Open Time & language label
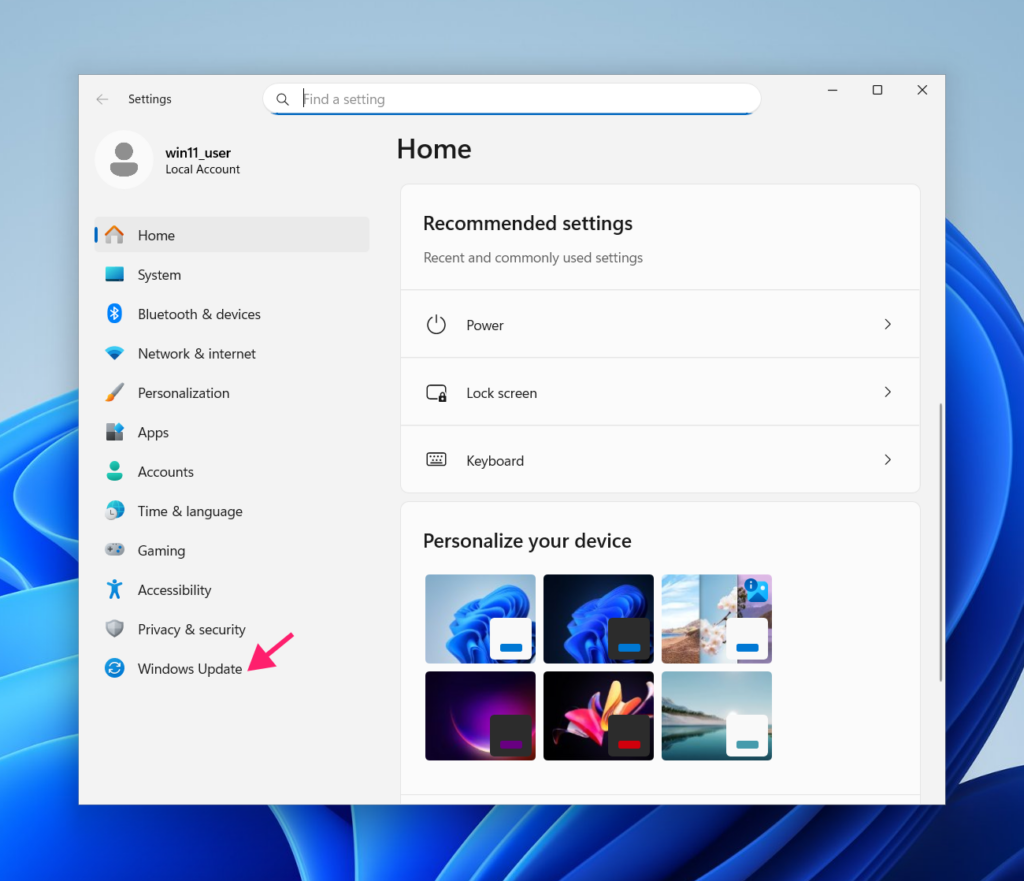The height and width of the screenshot is (881, 1024). [x=190, y=511]
